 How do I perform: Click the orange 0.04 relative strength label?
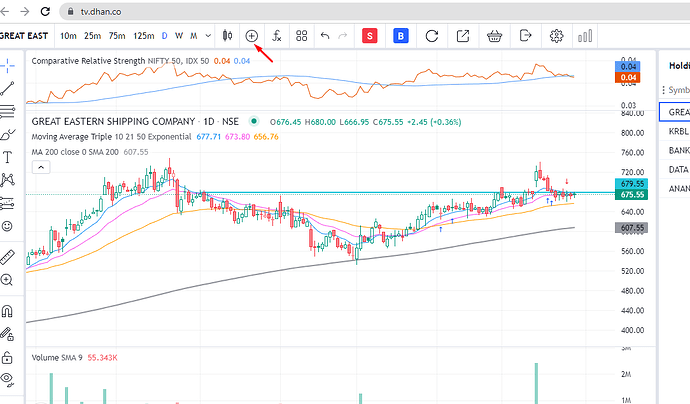[628, 77]
